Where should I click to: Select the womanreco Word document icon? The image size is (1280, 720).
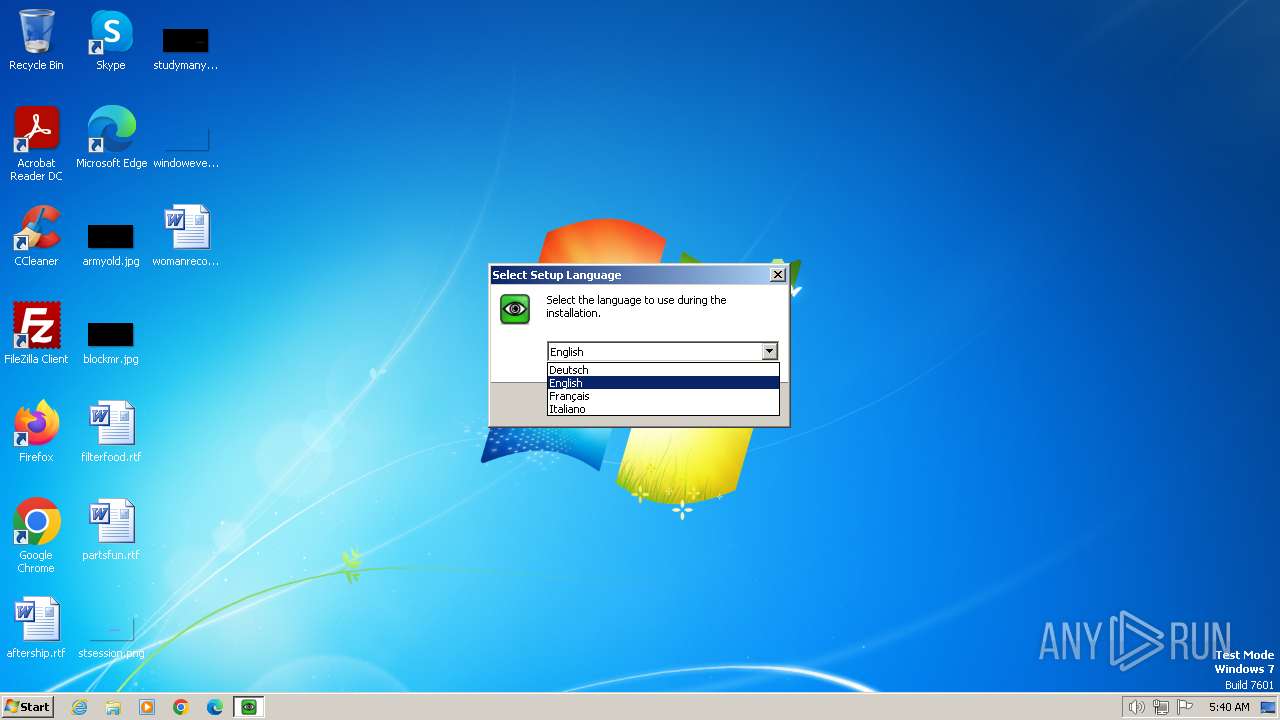(185, 236)
